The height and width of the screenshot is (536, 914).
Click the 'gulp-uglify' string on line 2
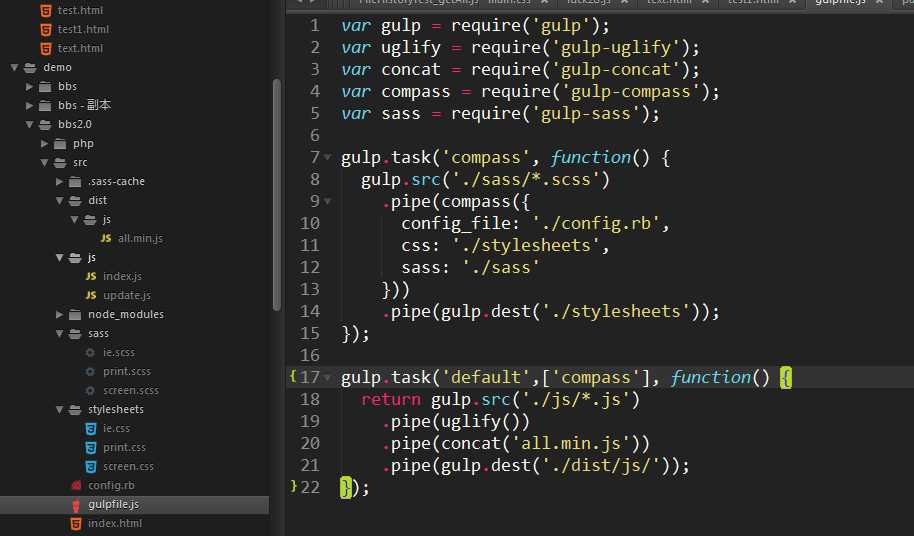[x=616, y=47]
